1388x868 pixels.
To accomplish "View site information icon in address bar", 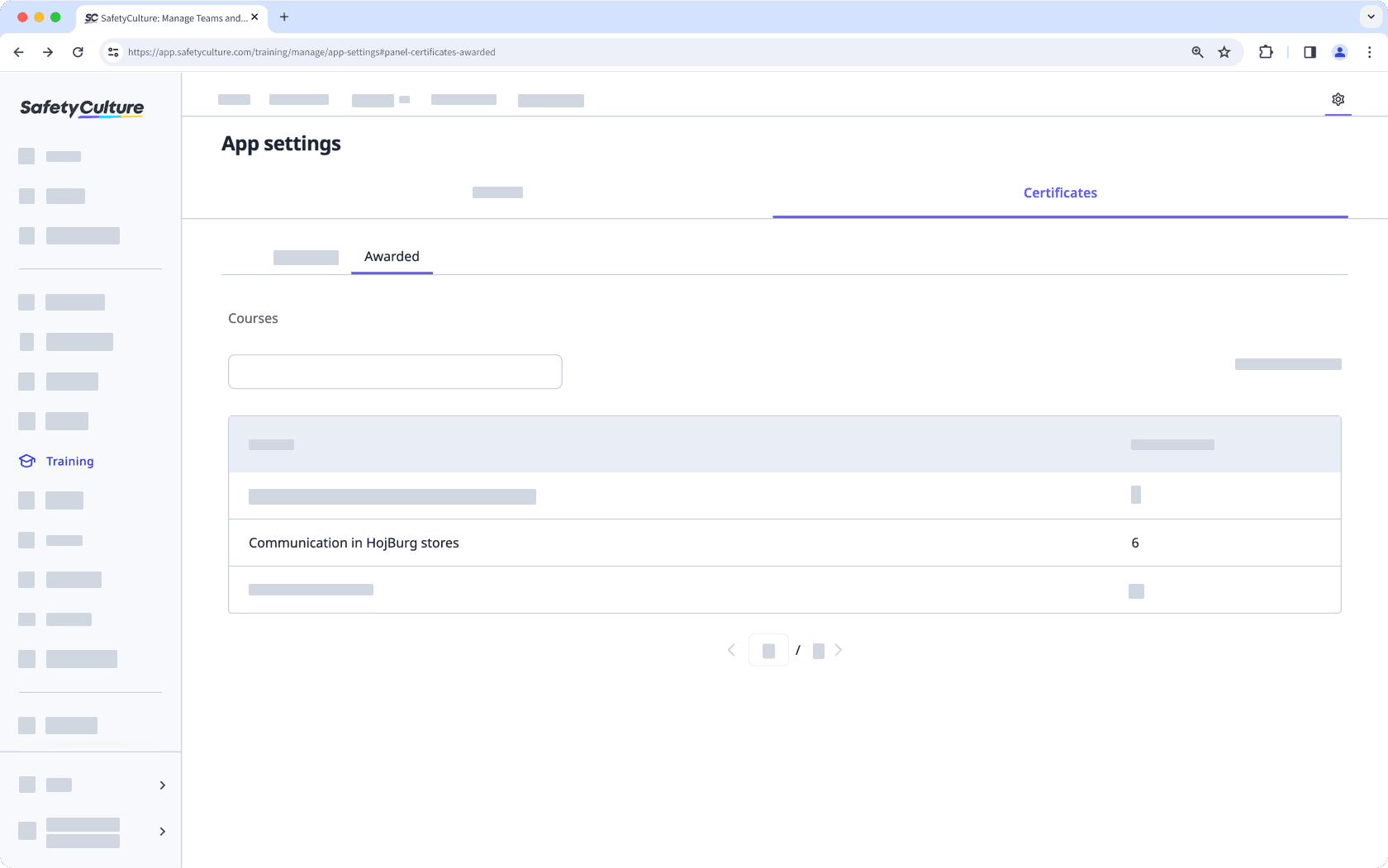I will [x=113, y=52].
